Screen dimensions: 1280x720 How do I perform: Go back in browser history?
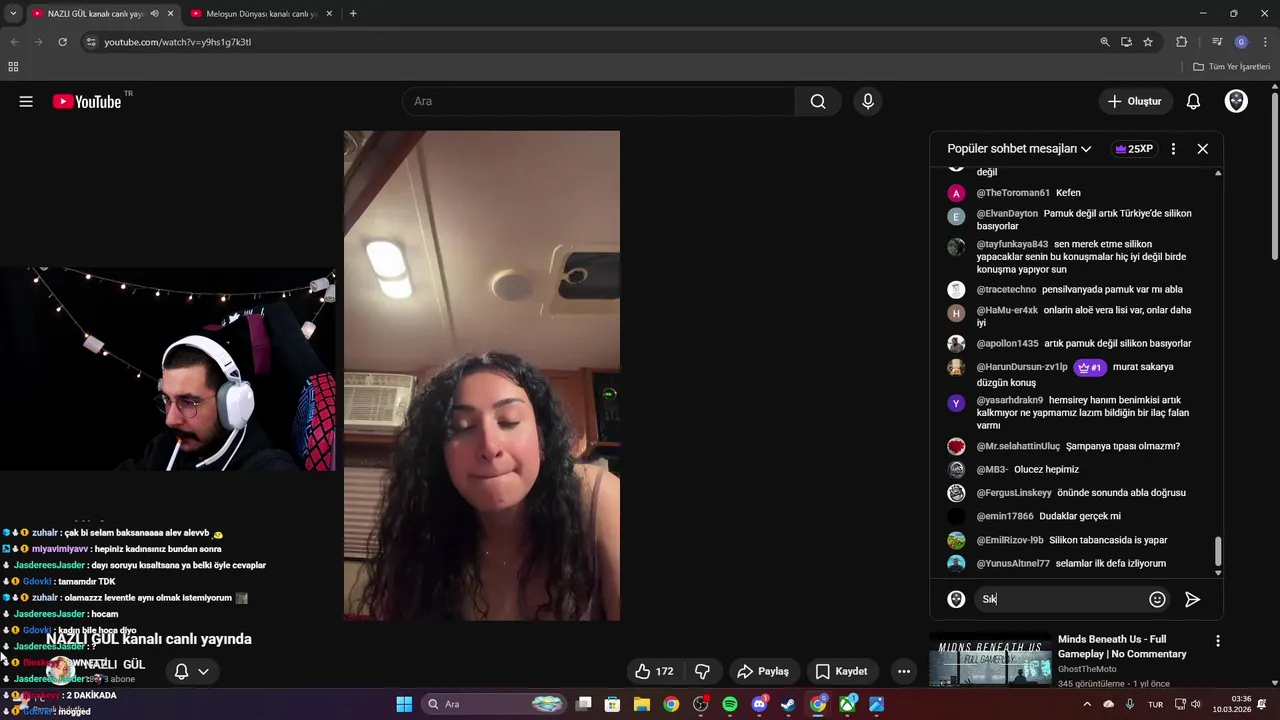(x=14, y=42)
